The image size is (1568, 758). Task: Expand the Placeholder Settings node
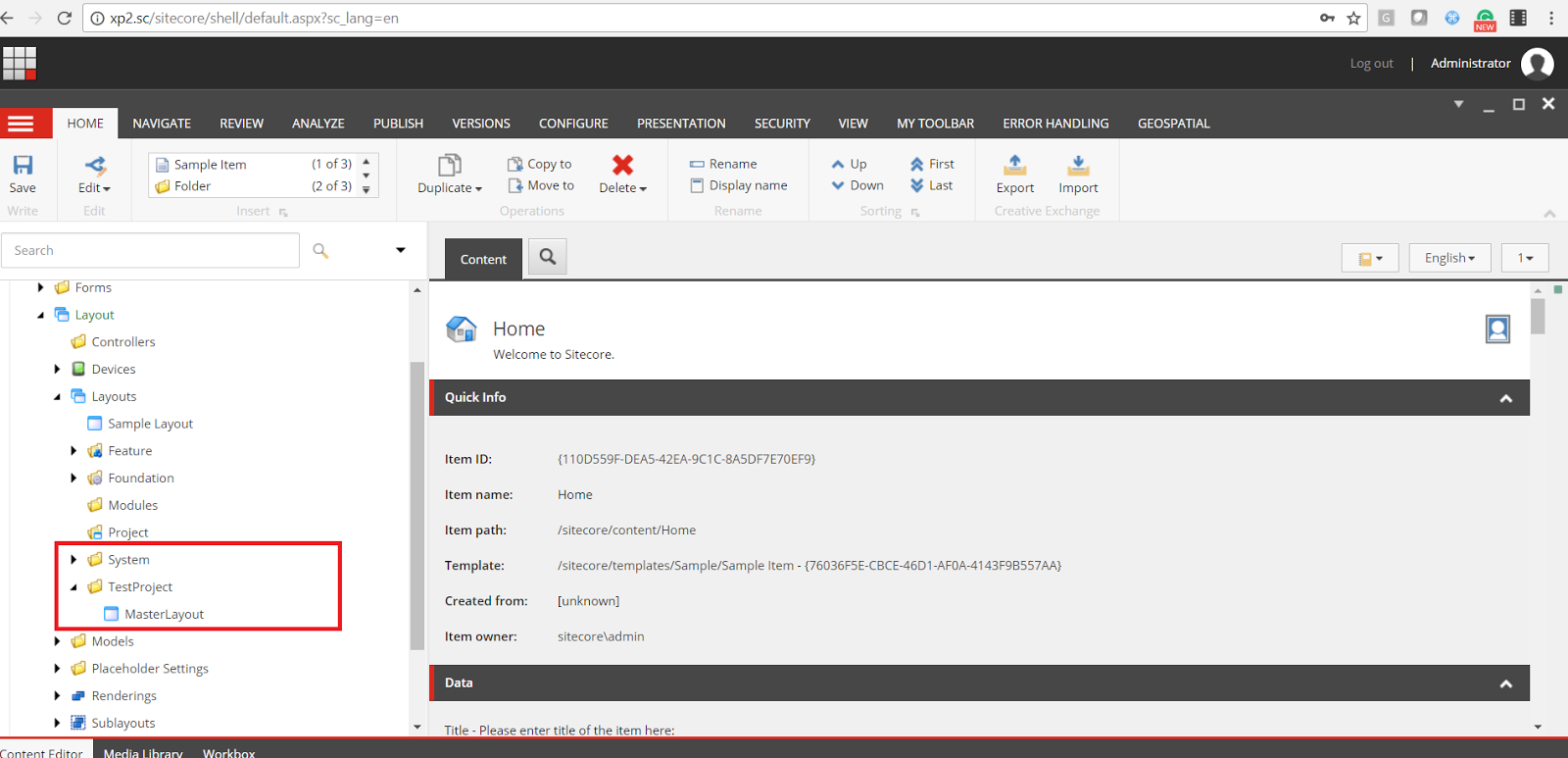point(57,669)
